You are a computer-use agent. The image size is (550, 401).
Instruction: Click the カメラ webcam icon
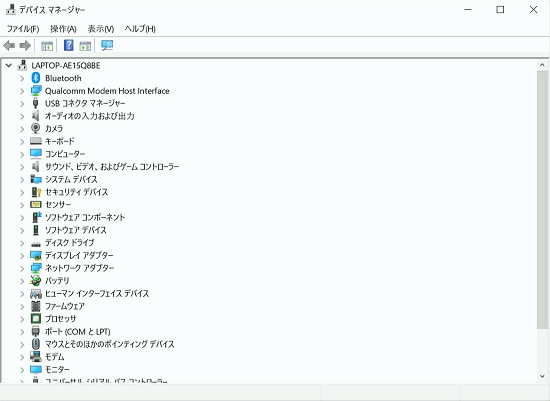[35, 128]
